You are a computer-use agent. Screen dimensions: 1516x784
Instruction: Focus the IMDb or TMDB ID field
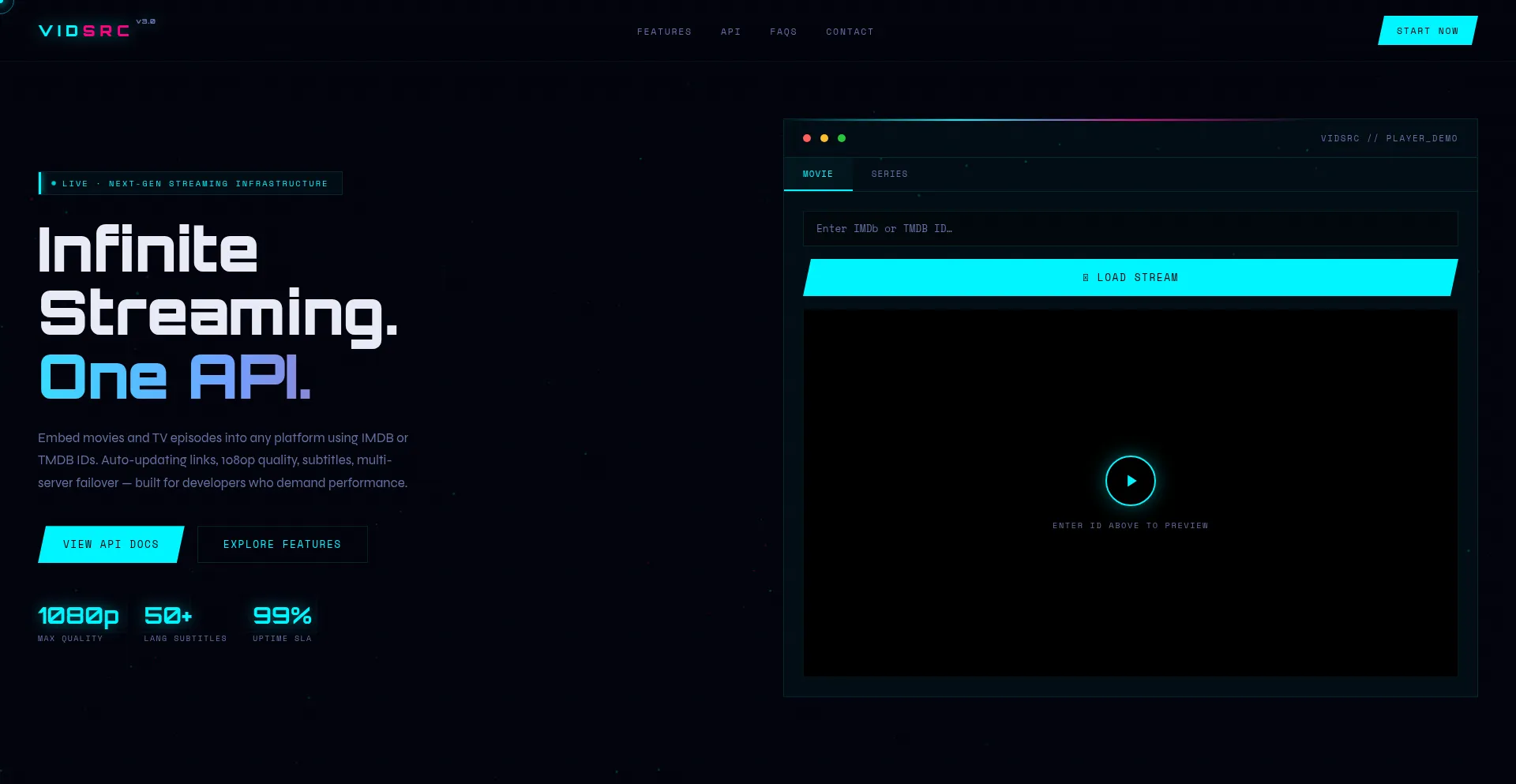click(1130, 228)
